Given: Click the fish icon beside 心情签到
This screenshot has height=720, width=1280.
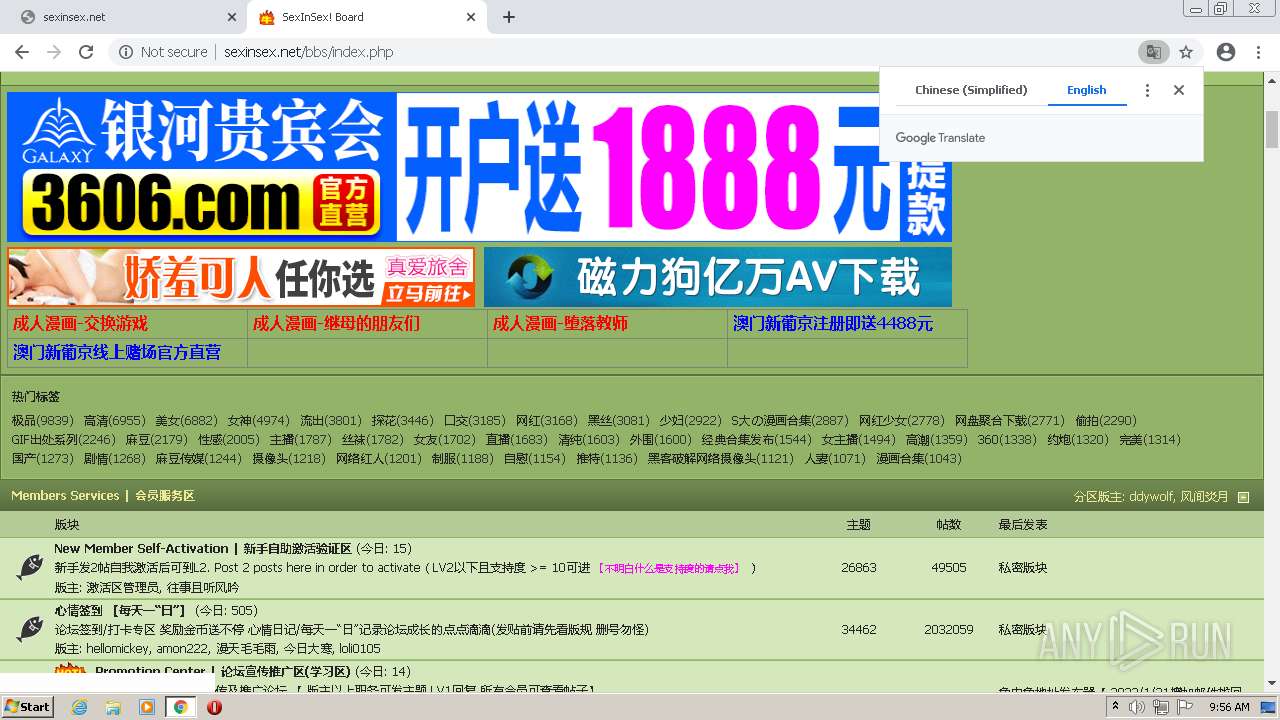Looking at the screenshot, I should [30, 629].
